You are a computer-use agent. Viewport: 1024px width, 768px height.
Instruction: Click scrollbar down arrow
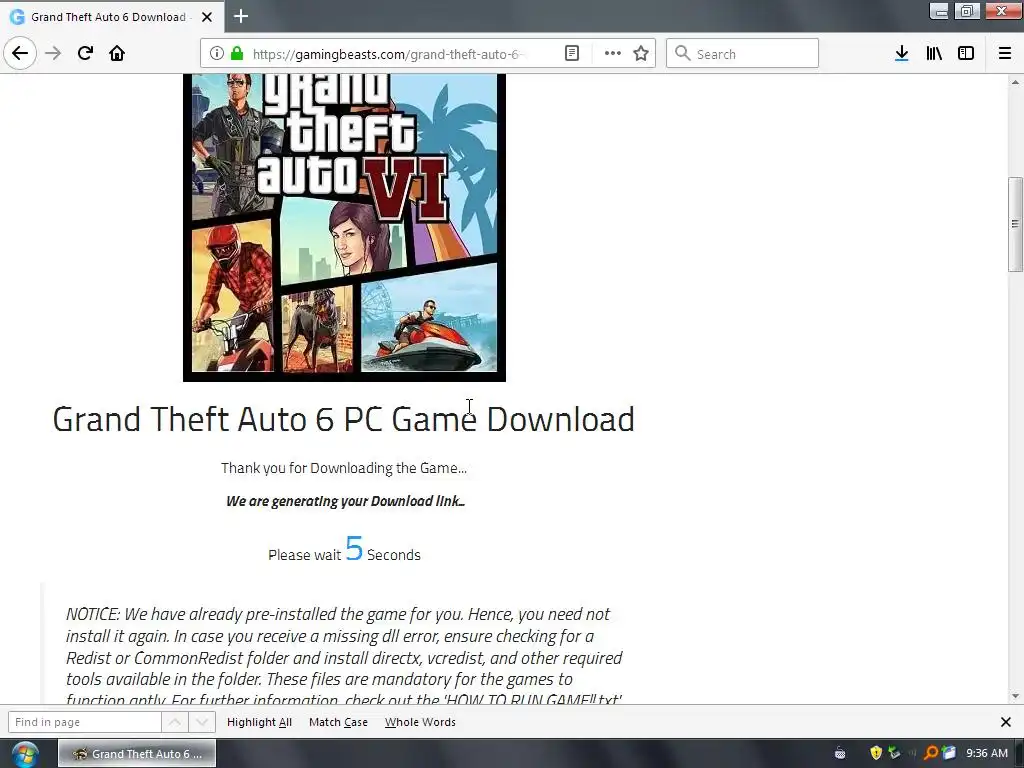(1015, 696)
